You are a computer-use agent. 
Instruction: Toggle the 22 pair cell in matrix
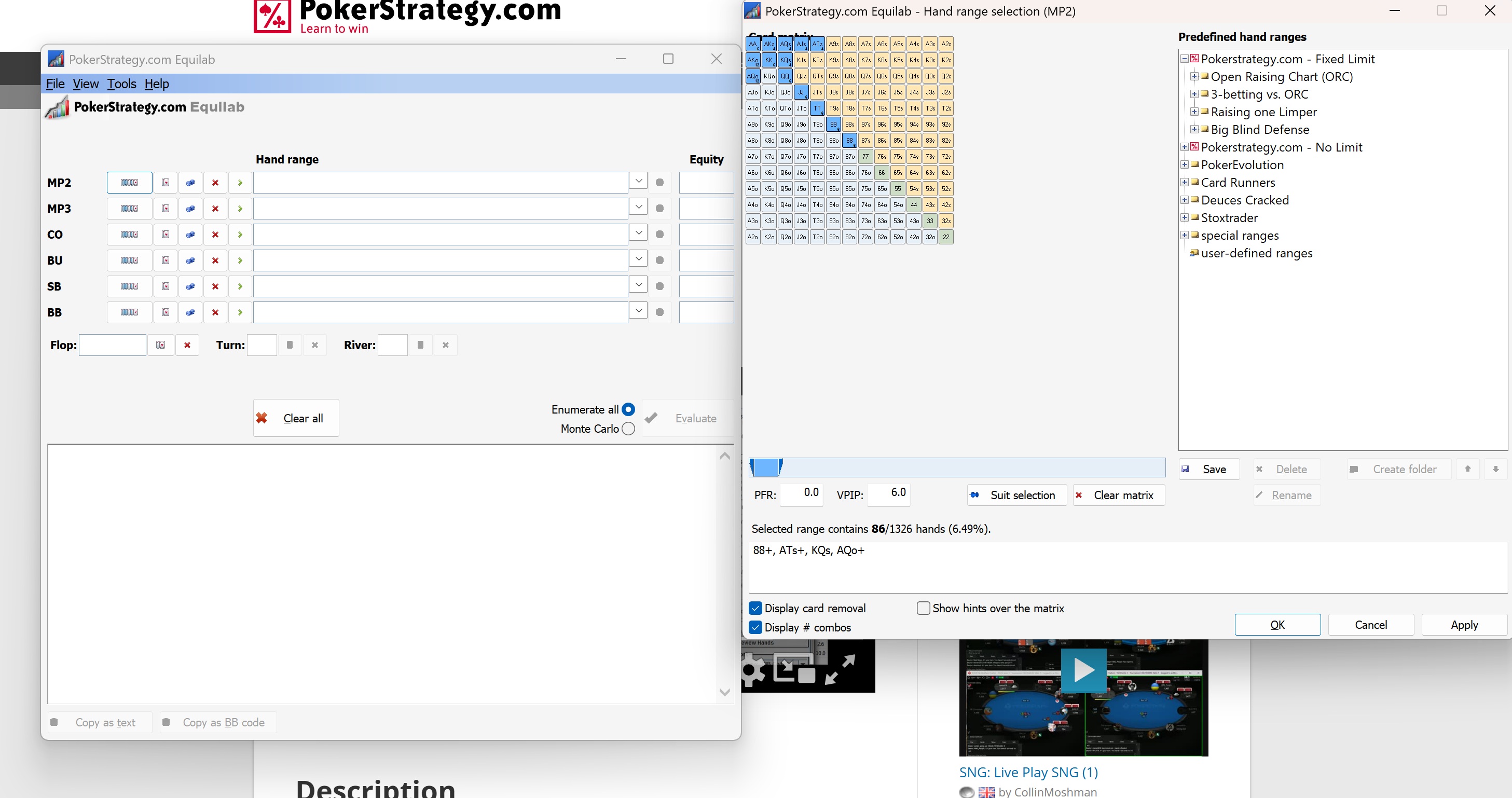[x=946, y=237]
